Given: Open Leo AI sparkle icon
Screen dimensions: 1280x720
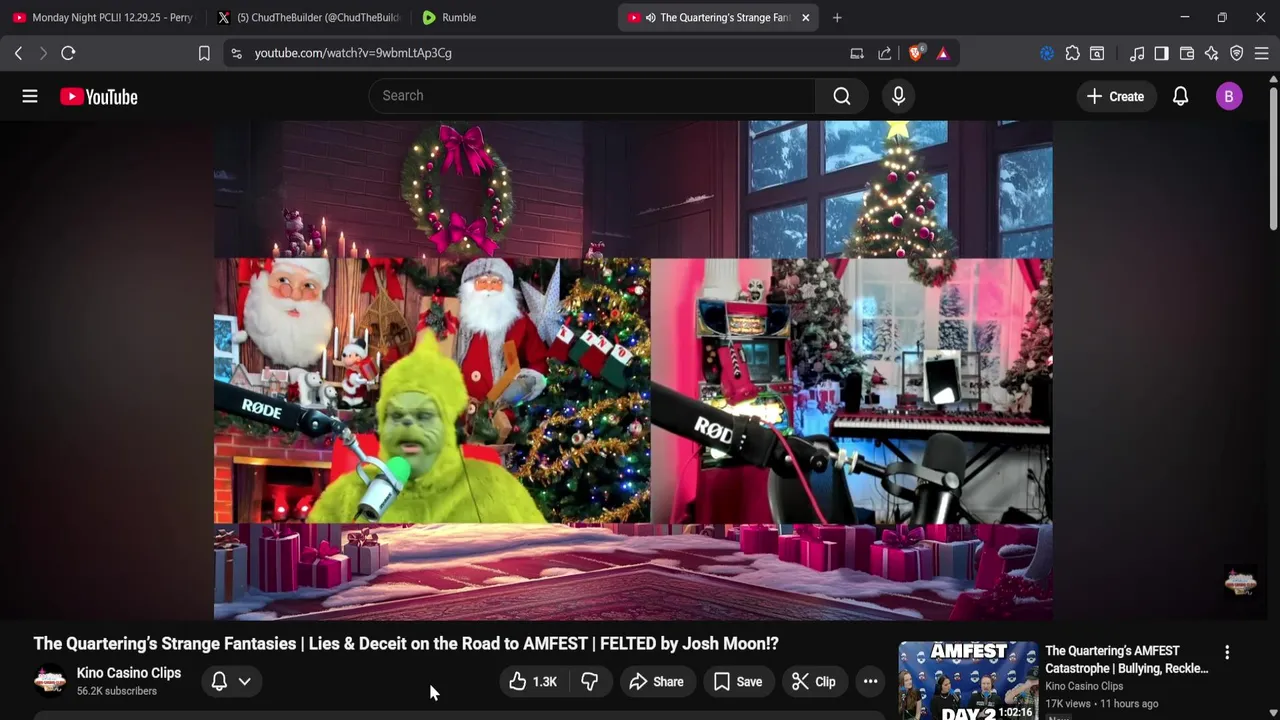Looking at the screenshot, I should pos(1212,53).
